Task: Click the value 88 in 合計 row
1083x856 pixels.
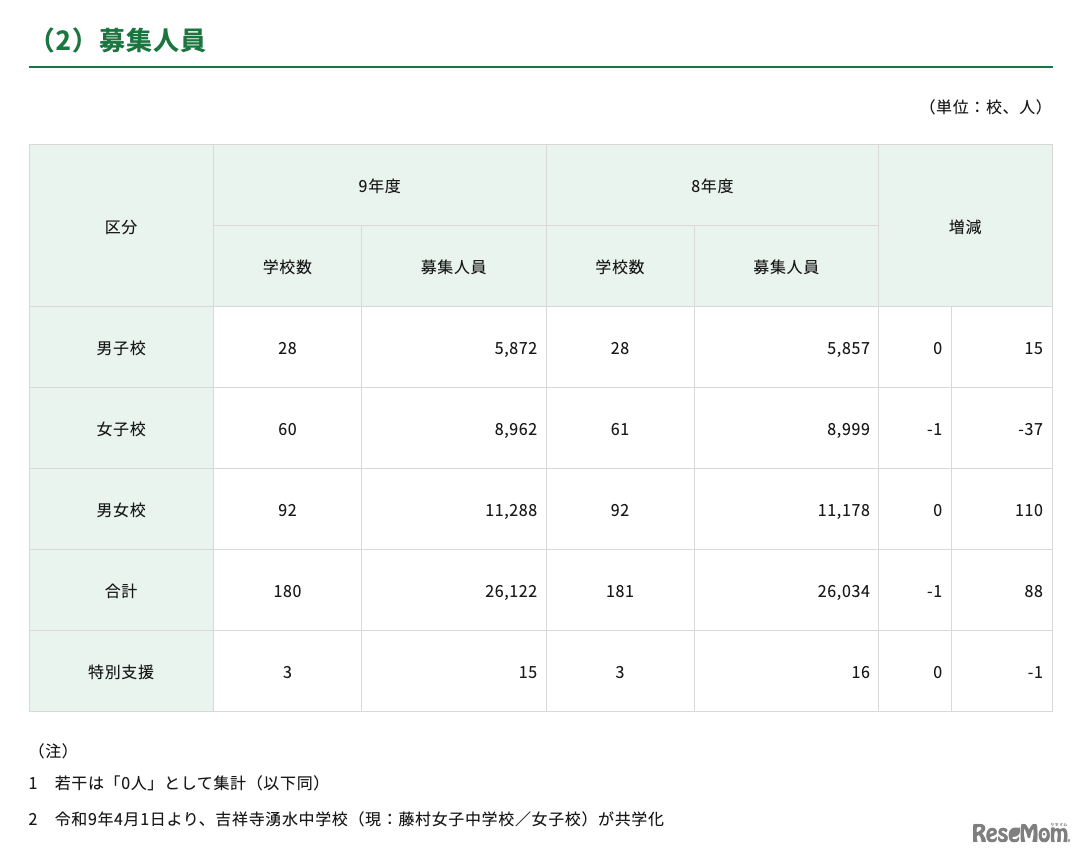Action: pos(1033,591)
